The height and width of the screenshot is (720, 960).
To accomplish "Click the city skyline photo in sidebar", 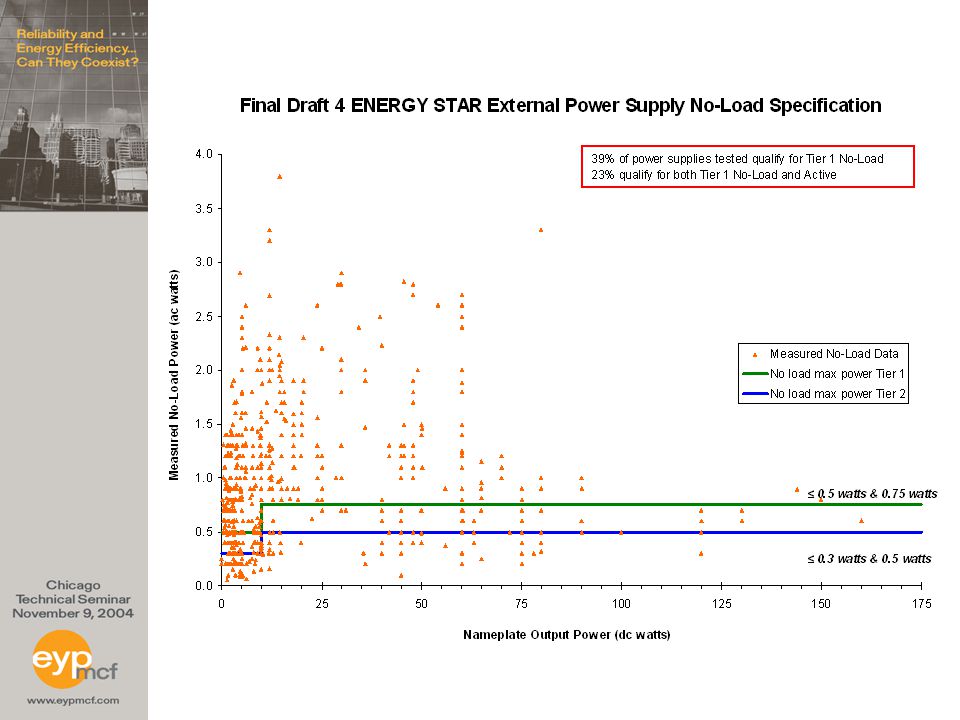I will (73, 105).
